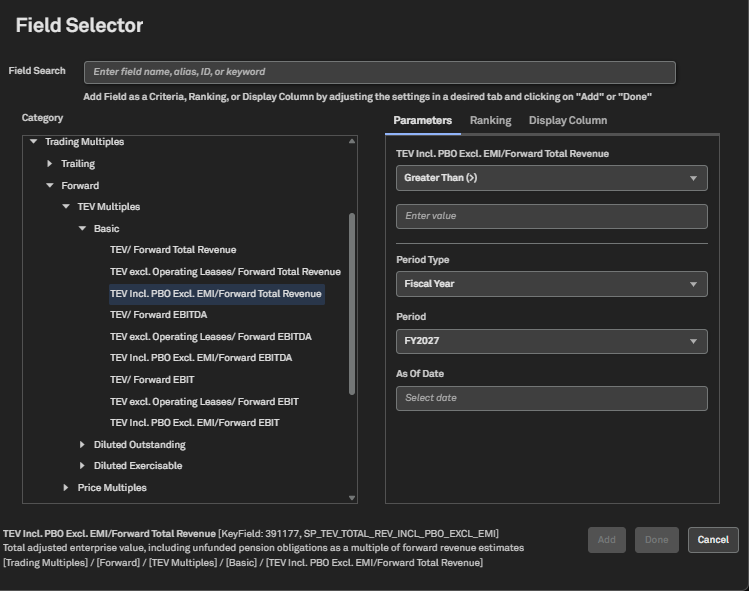The image size is (749, 591).
Task: Expand the Price Multiples node
Action: coord(66,488)
